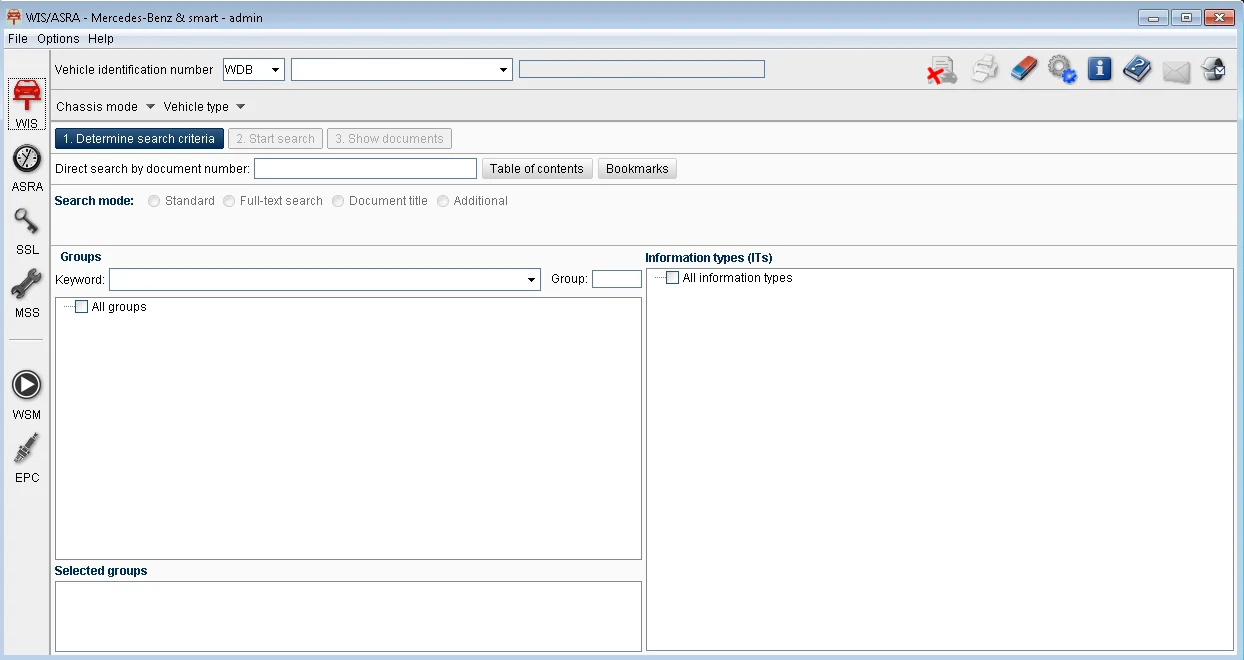Open the WDB prefix dropdown
Image resolution: width=1244 pixels, height=660 pixels.
pyautogui.click(x=254, y=70)
